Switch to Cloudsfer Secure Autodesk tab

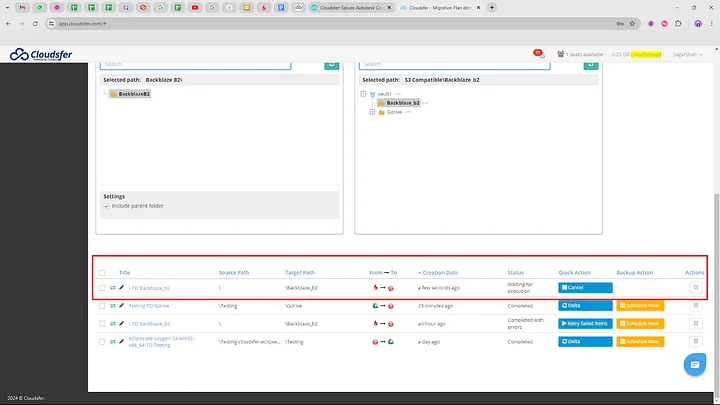(351, 7)
